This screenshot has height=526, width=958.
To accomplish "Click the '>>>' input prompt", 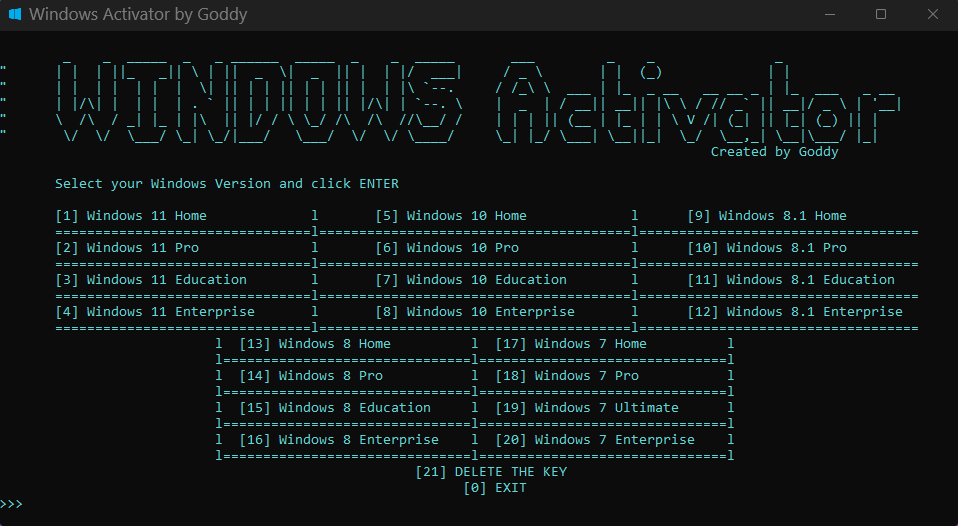I will (11, 504).
